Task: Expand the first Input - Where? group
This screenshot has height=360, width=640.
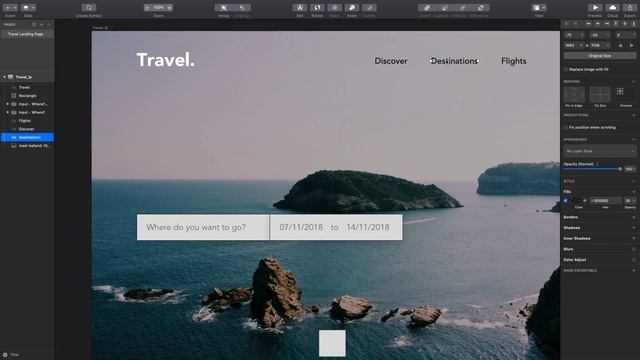Action: pyautogui.click(x=7, y=104)
